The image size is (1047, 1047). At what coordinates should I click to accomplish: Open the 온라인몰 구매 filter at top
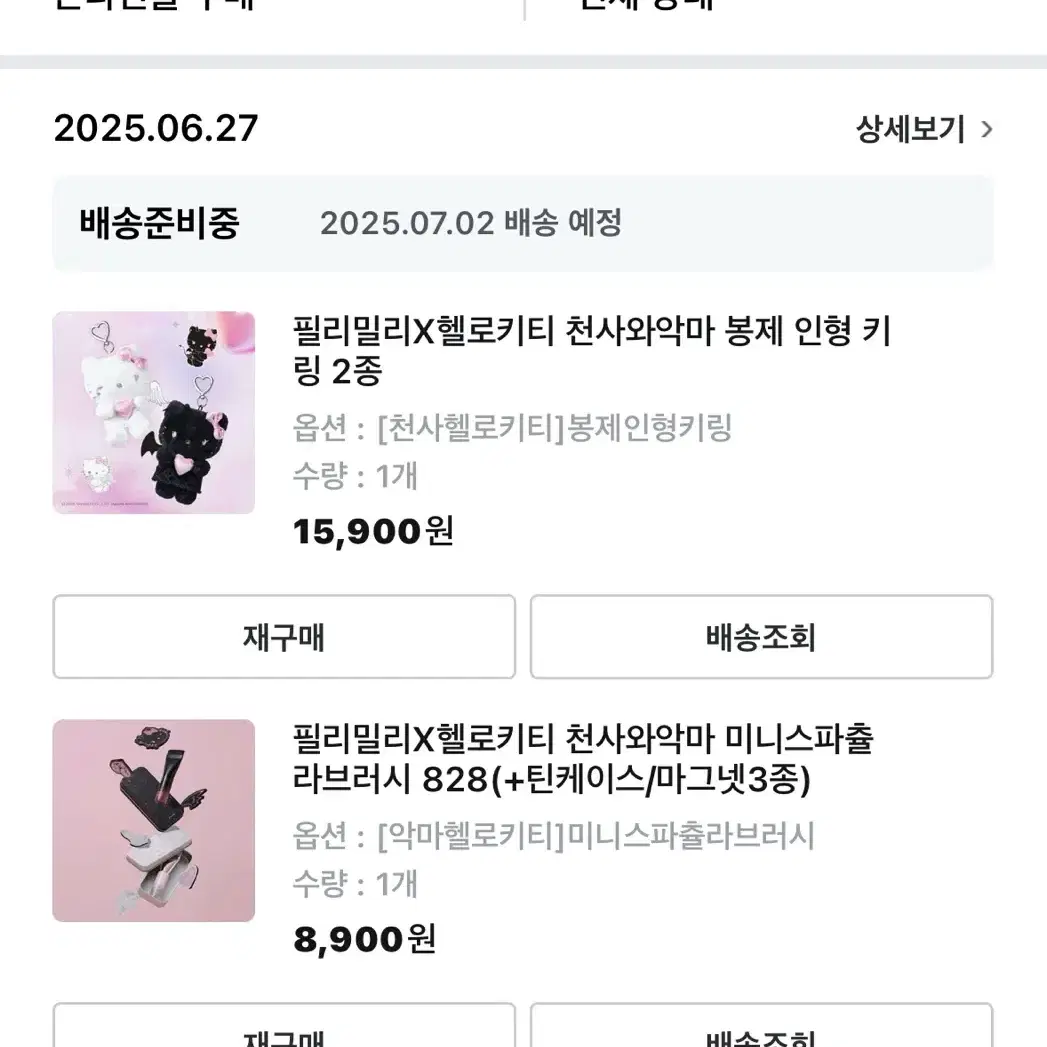coord(155,5)
